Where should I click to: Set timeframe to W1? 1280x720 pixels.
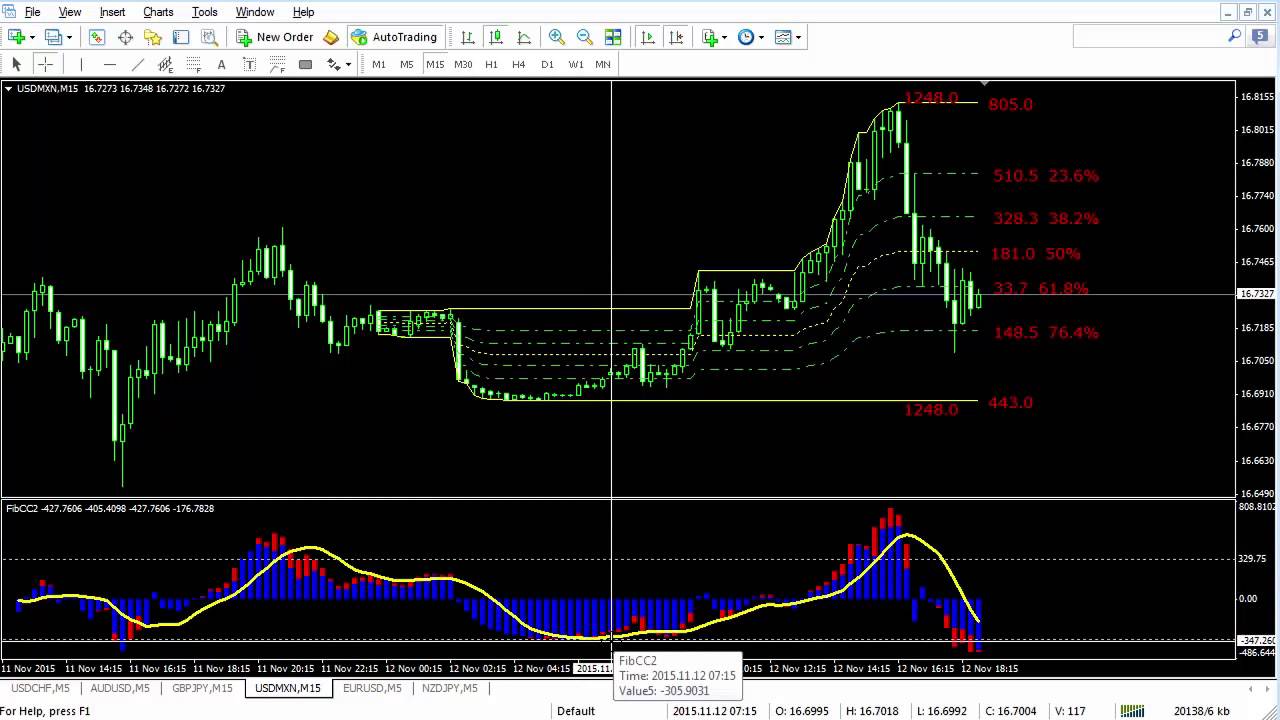coord(576,64)
